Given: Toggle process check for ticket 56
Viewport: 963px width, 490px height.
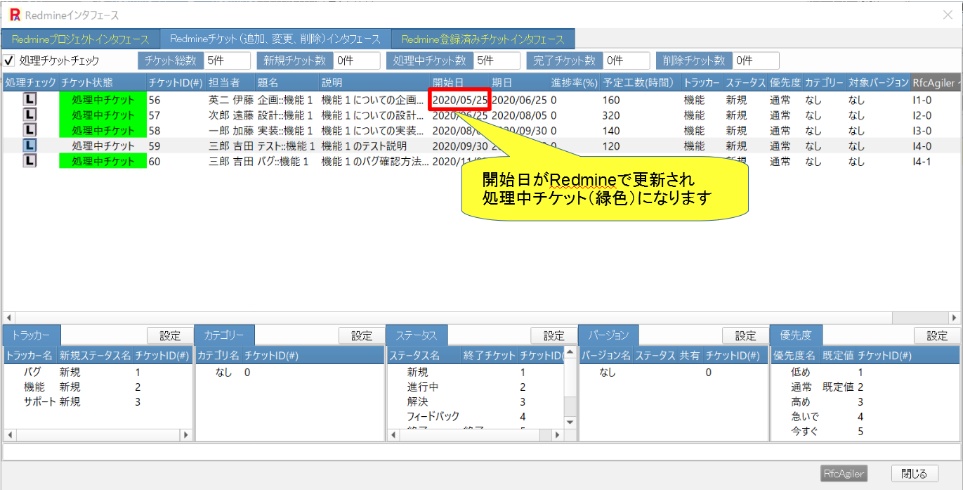Looking at the screenshot, I should (30, 99).
